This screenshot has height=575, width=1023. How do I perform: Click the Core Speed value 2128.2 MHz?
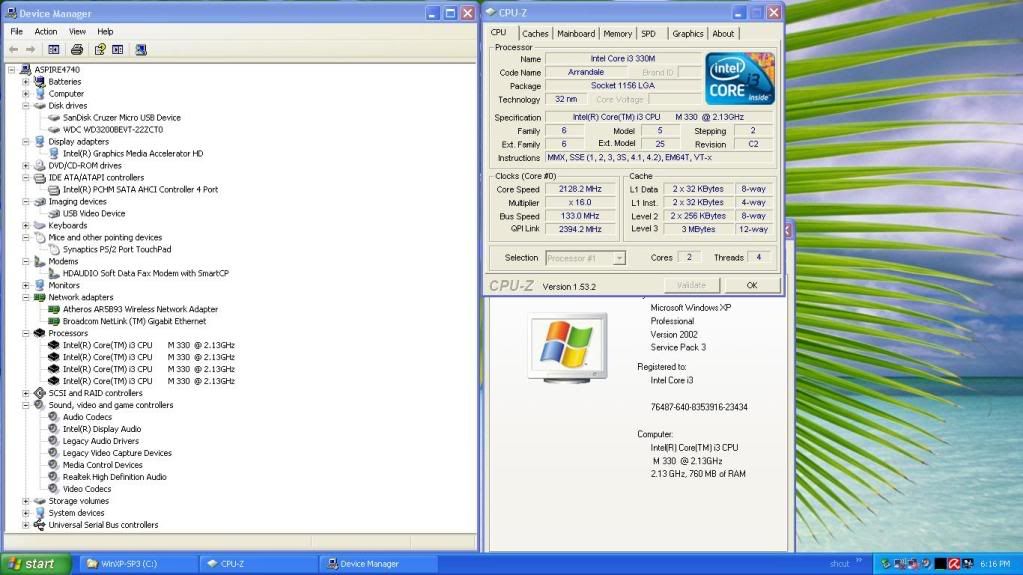(580, 189)
